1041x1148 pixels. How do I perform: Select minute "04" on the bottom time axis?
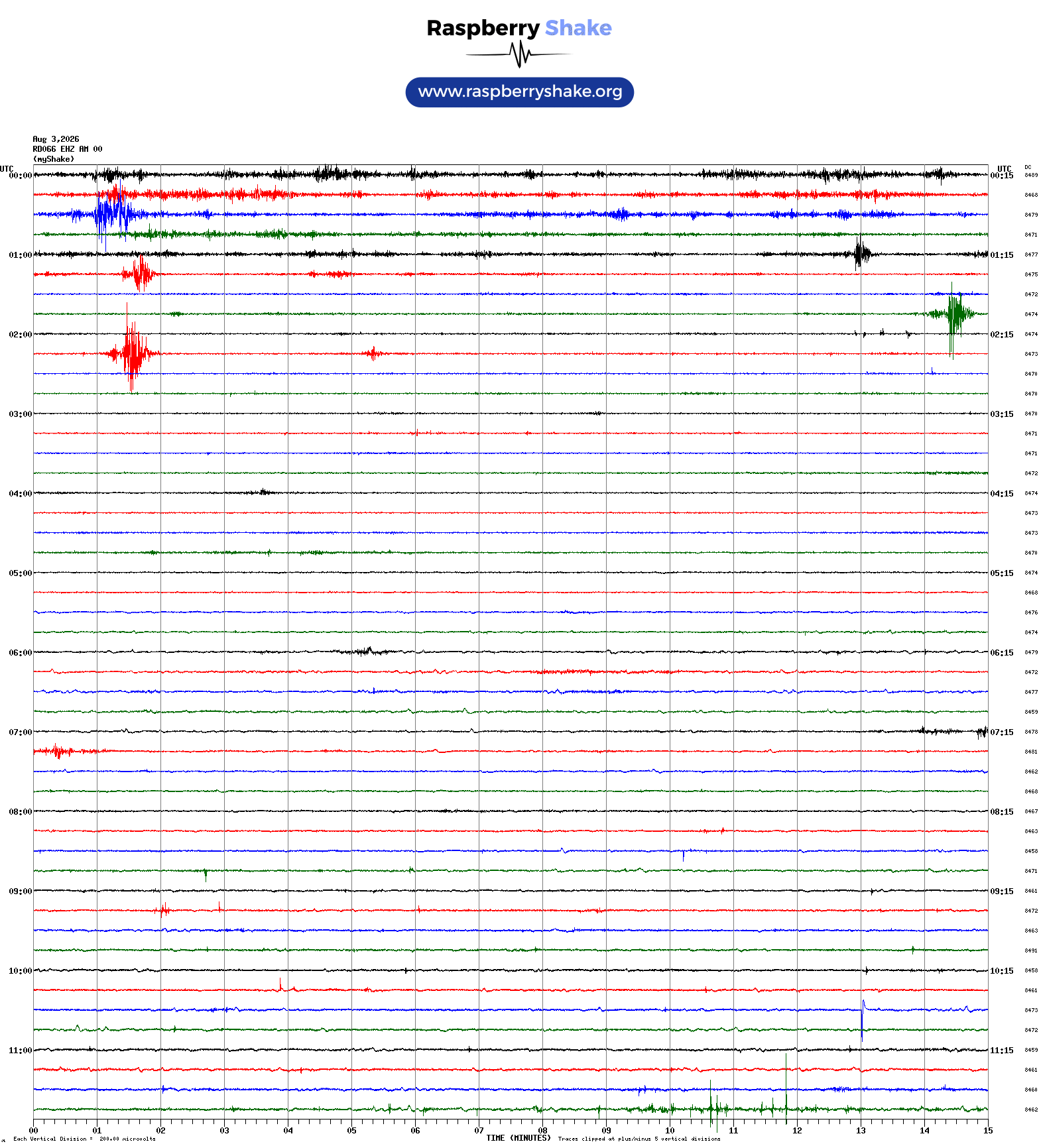coord(288,1131)
